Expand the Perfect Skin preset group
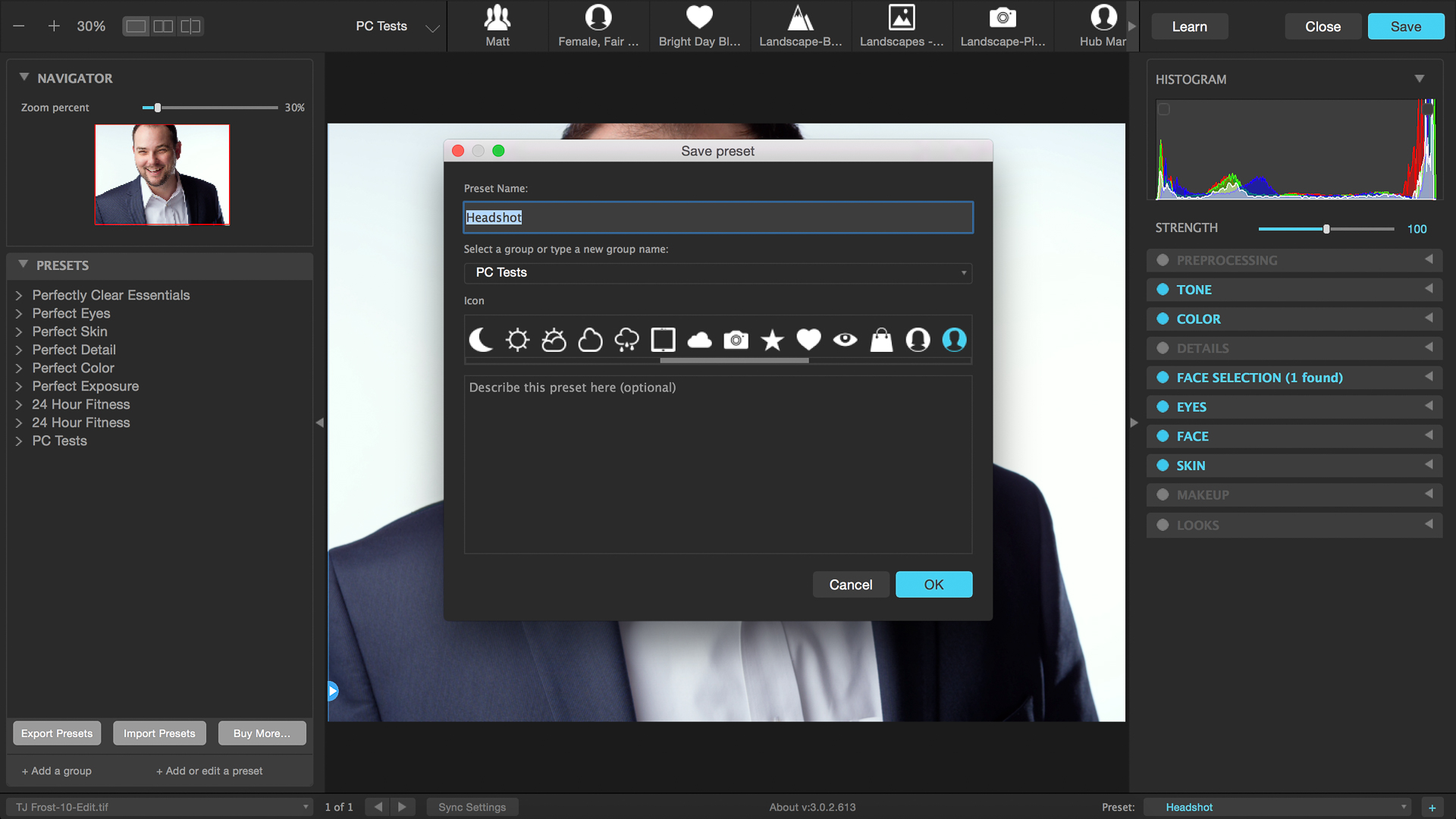Screen dimensions: 1456x819 click(19, 331)
